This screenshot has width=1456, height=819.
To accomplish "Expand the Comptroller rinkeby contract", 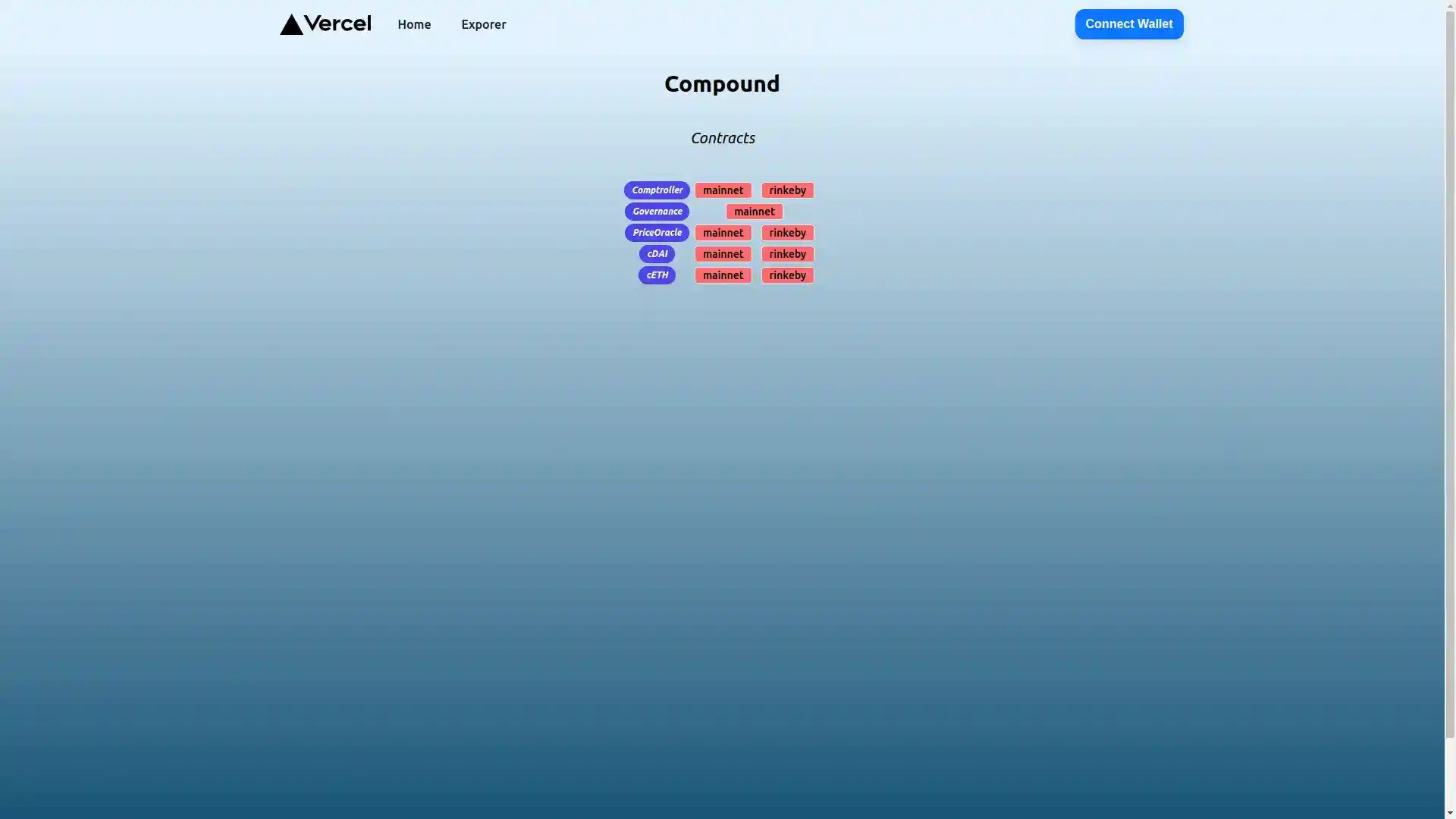I will [787, 190].
